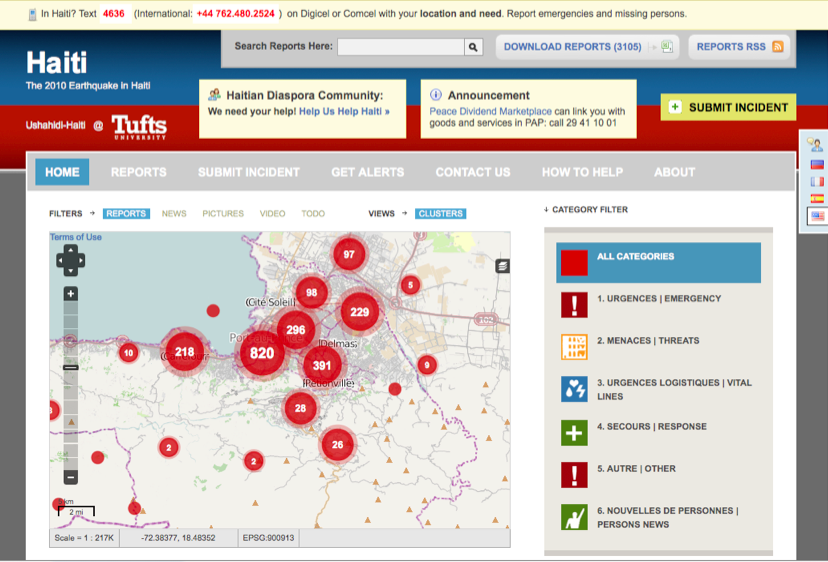Open the Reports menu tab
The height and width of the screenshot is (562, 828).
point(139,172)
